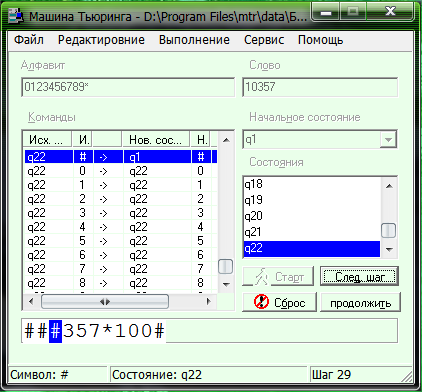Open the Помощь menu
The width and height of the screenshot is (422, 392).
point(320,40)
